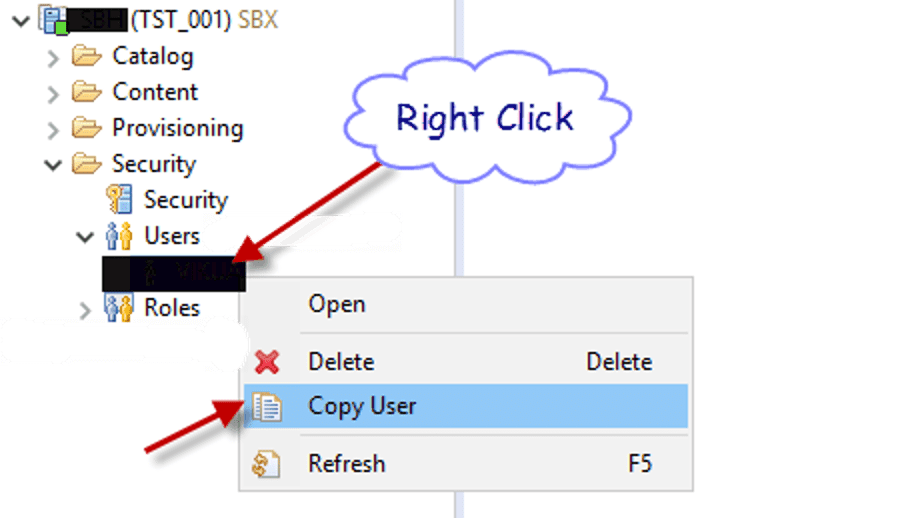The width and height of the screenshot is (904, 518).
Task: Collapse the Users node chevron
Action: click(85, 237)
